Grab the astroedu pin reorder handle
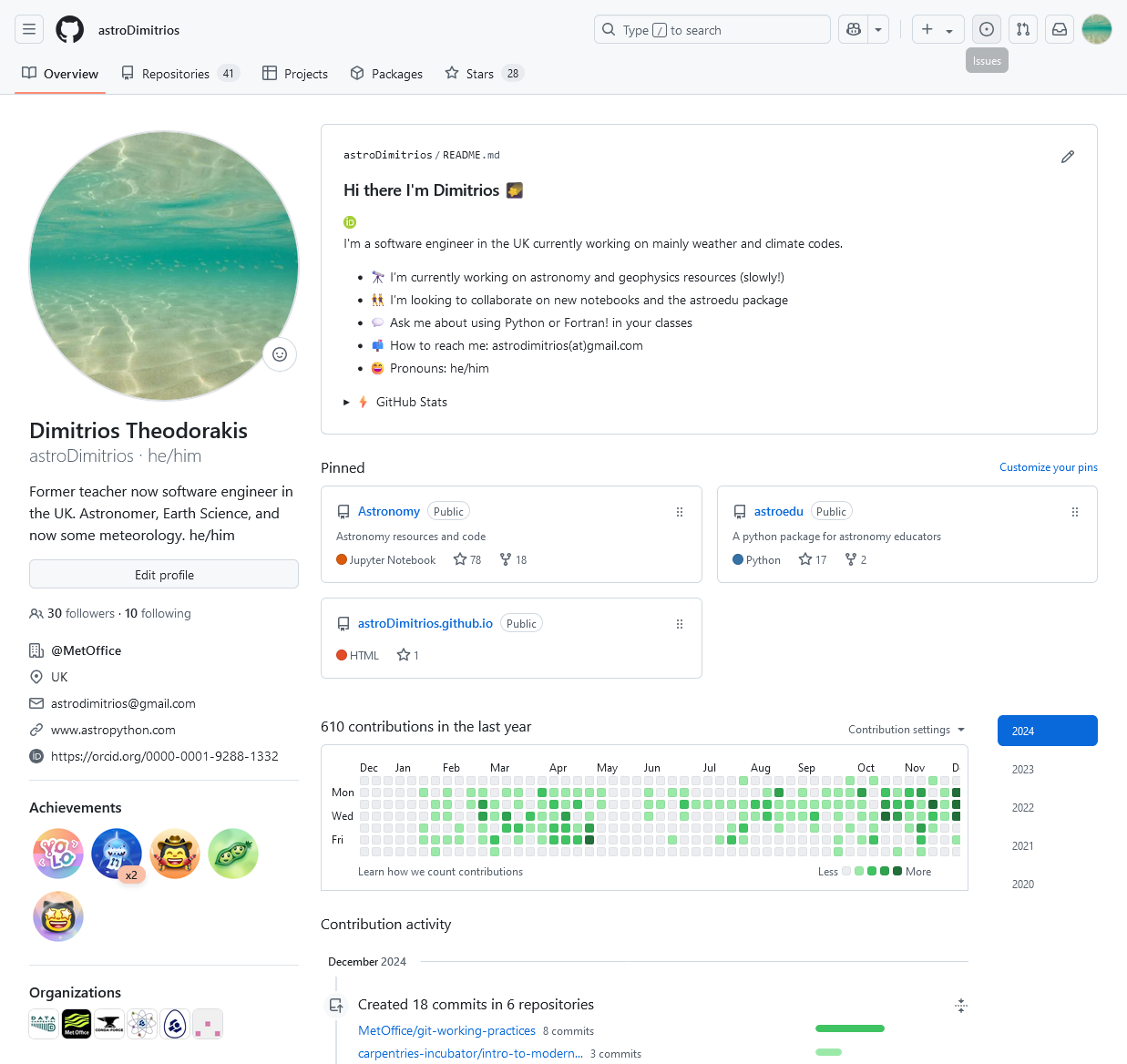Screen dimensions: 1127x1064 (1075, 512)
